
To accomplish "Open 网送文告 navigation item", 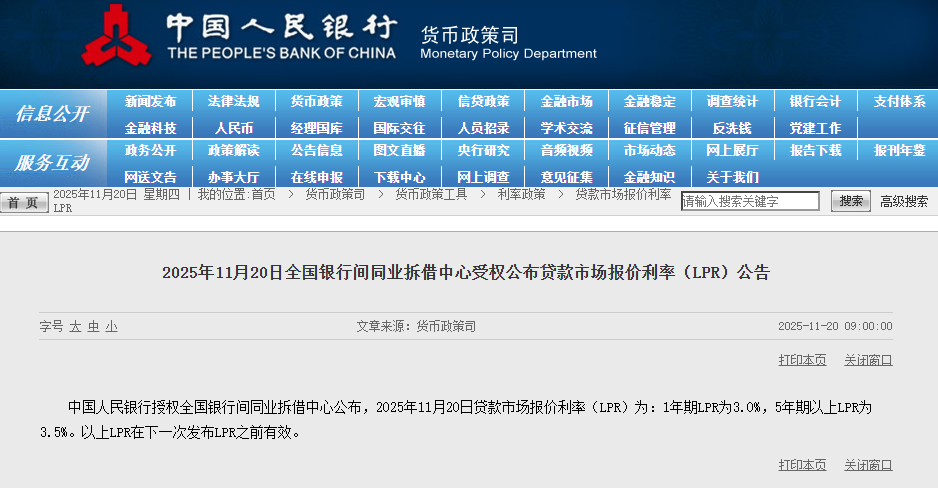I will (150, 177).
